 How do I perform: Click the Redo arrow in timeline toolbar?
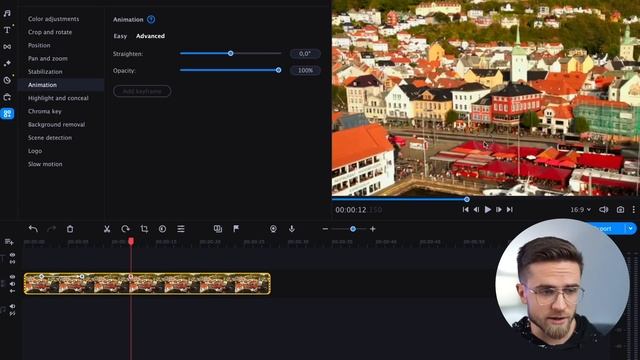pyautogui.click(x=51, y=229)
